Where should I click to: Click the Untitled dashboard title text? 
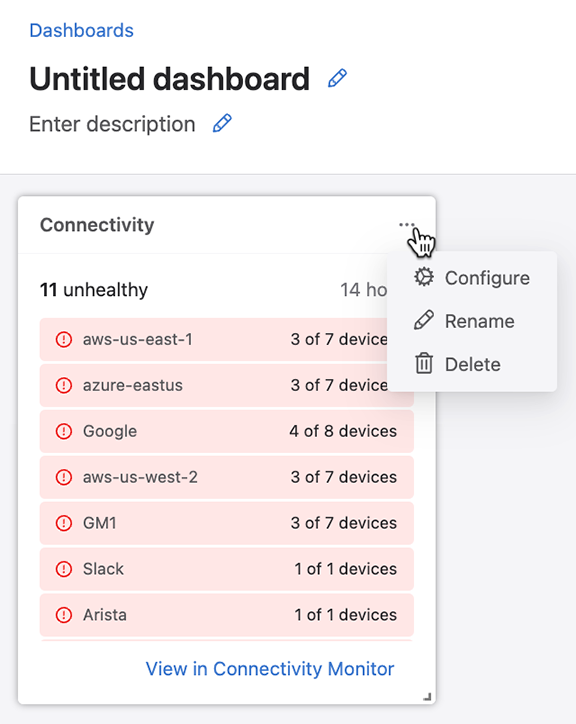click(x=169, y=79)
